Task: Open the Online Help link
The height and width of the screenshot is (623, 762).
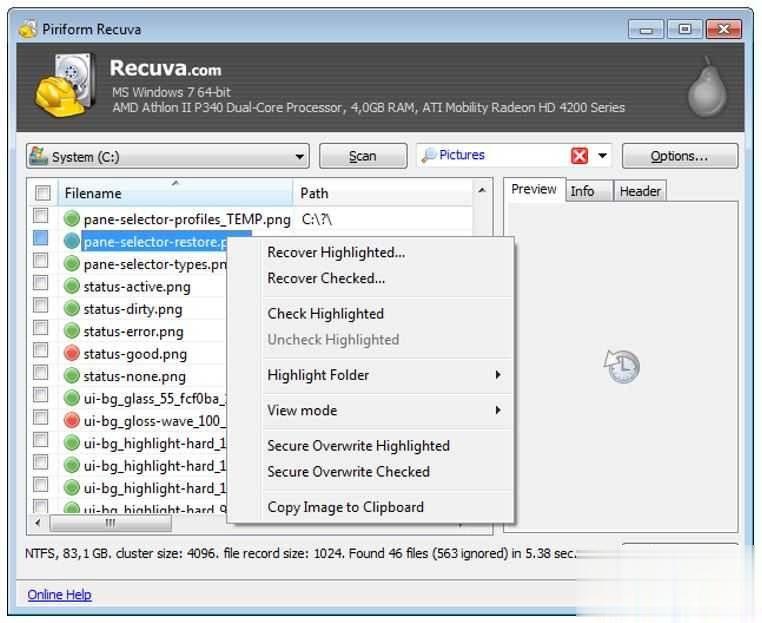Action: click(59, 595)
